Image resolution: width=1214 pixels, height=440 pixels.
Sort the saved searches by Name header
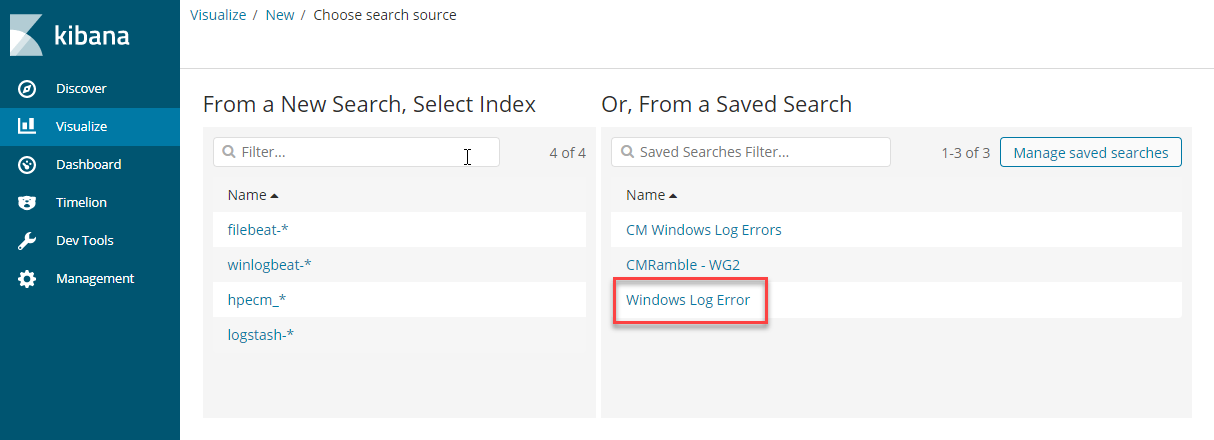[x=651, y=195]
